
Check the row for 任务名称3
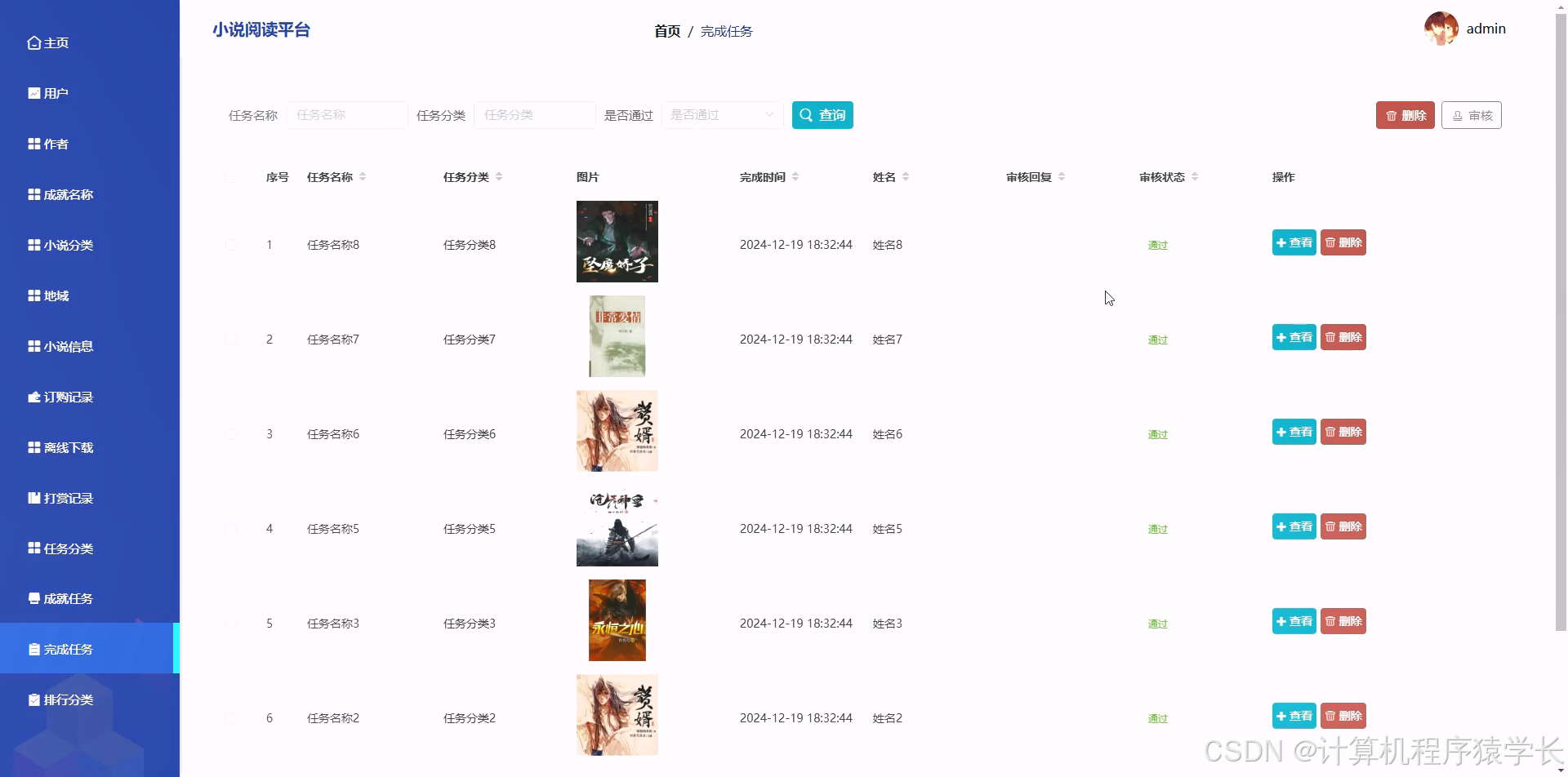click(x=231, y=624)
